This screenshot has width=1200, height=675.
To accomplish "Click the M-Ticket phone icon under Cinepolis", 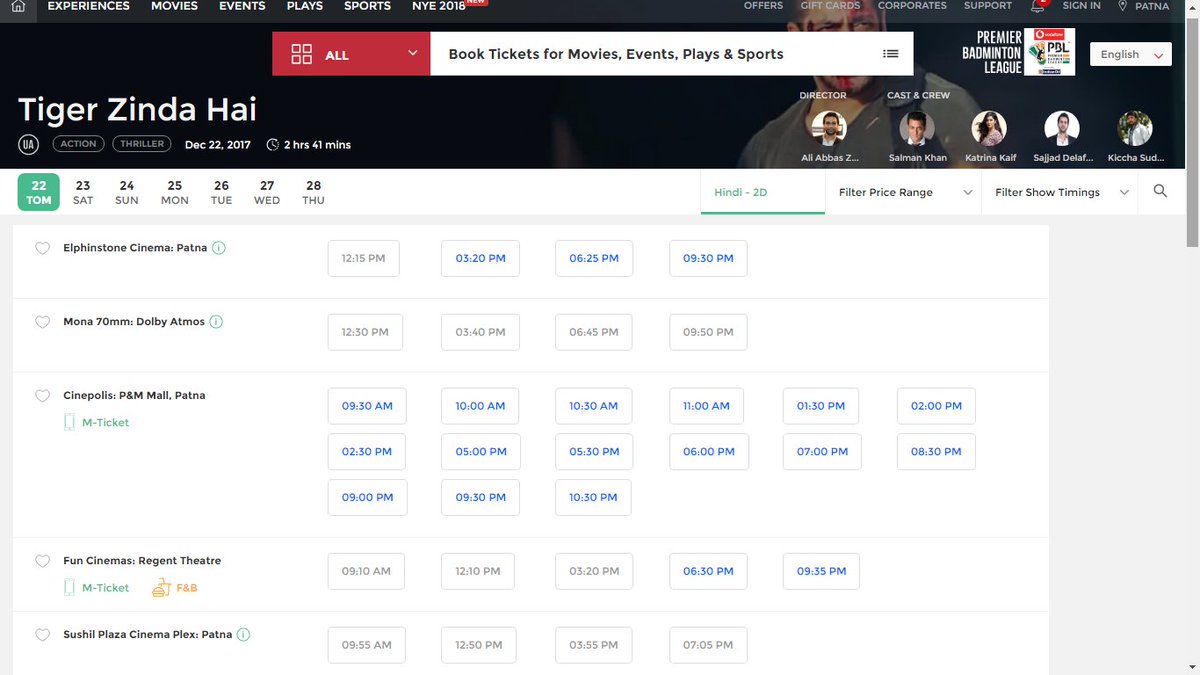I will tap(69, 422).
